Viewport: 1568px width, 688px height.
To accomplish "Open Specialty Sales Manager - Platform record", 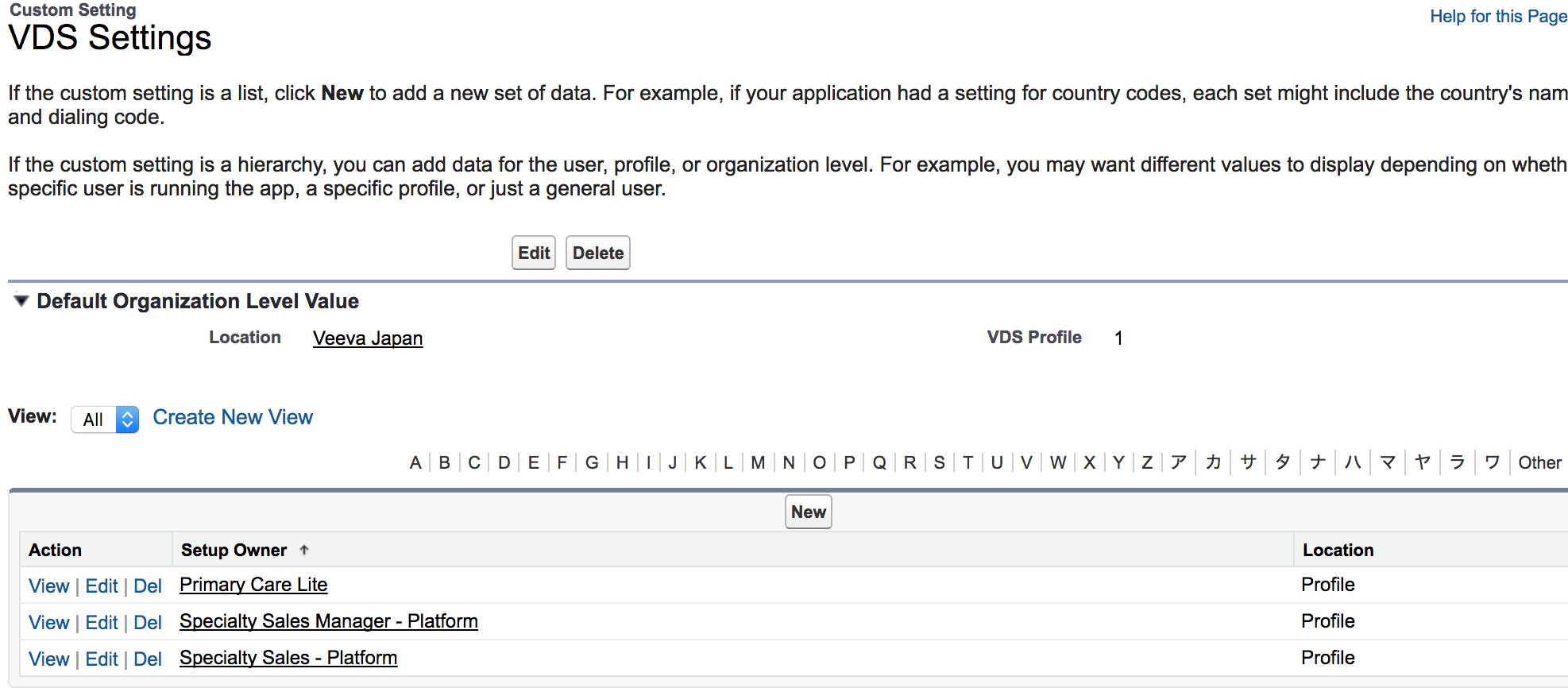I will point(329,621).
